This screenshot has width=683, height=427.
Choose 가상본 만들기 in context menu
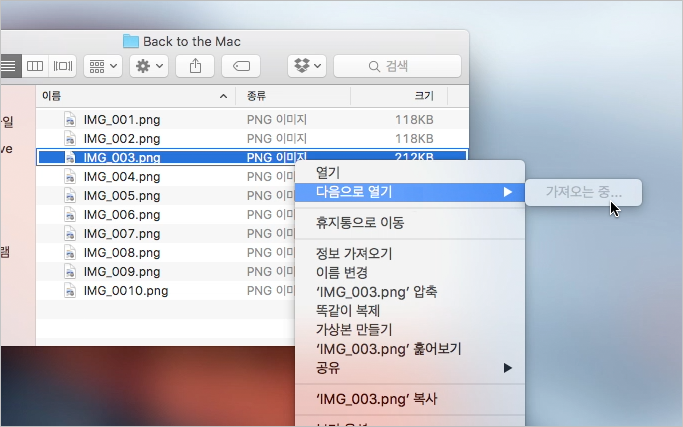point(410,330)
